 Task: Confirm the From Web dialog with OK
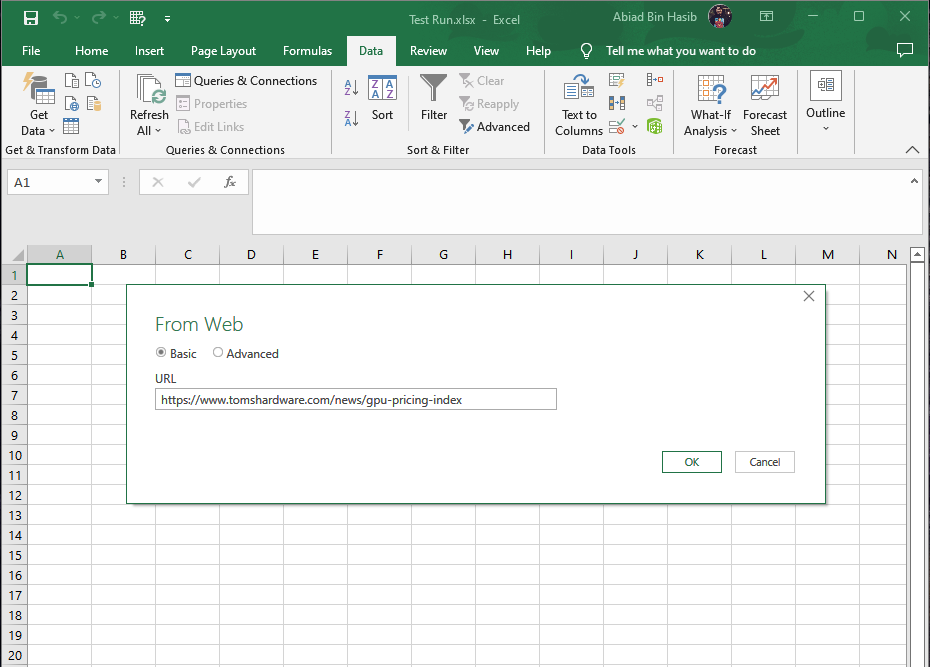coord(692,462)
